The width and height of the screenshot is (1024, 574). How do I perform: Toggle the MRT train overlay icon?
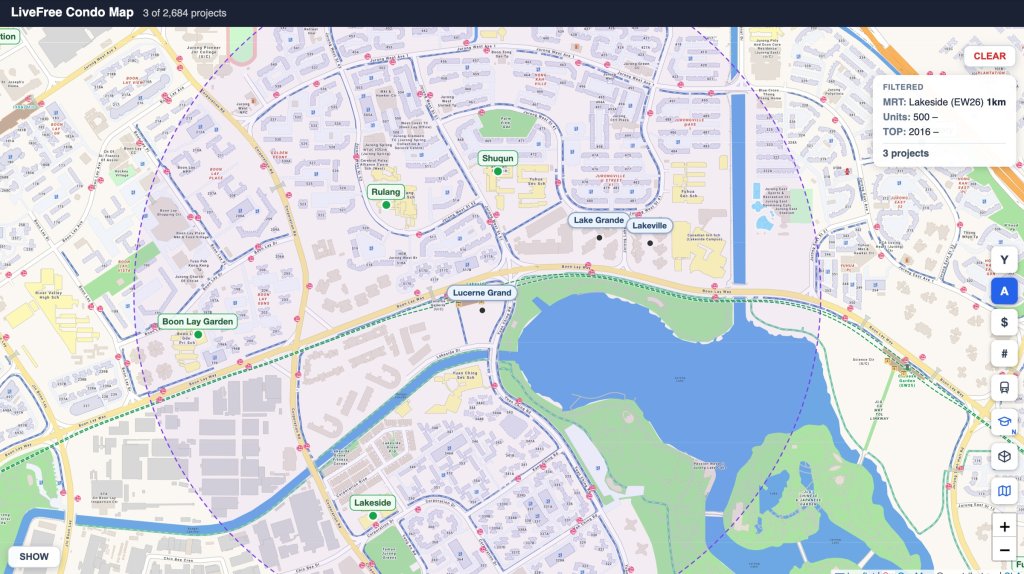click(x=1004, y=388)
